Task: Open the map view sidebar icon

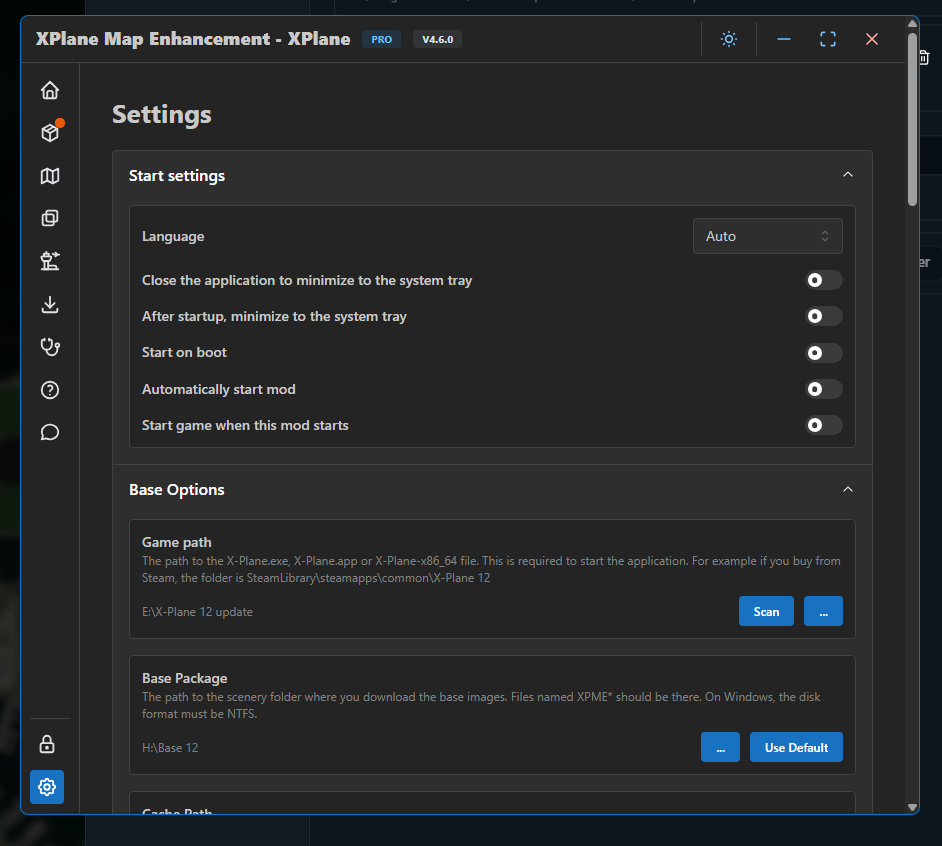Action: [x=50, y=176]
